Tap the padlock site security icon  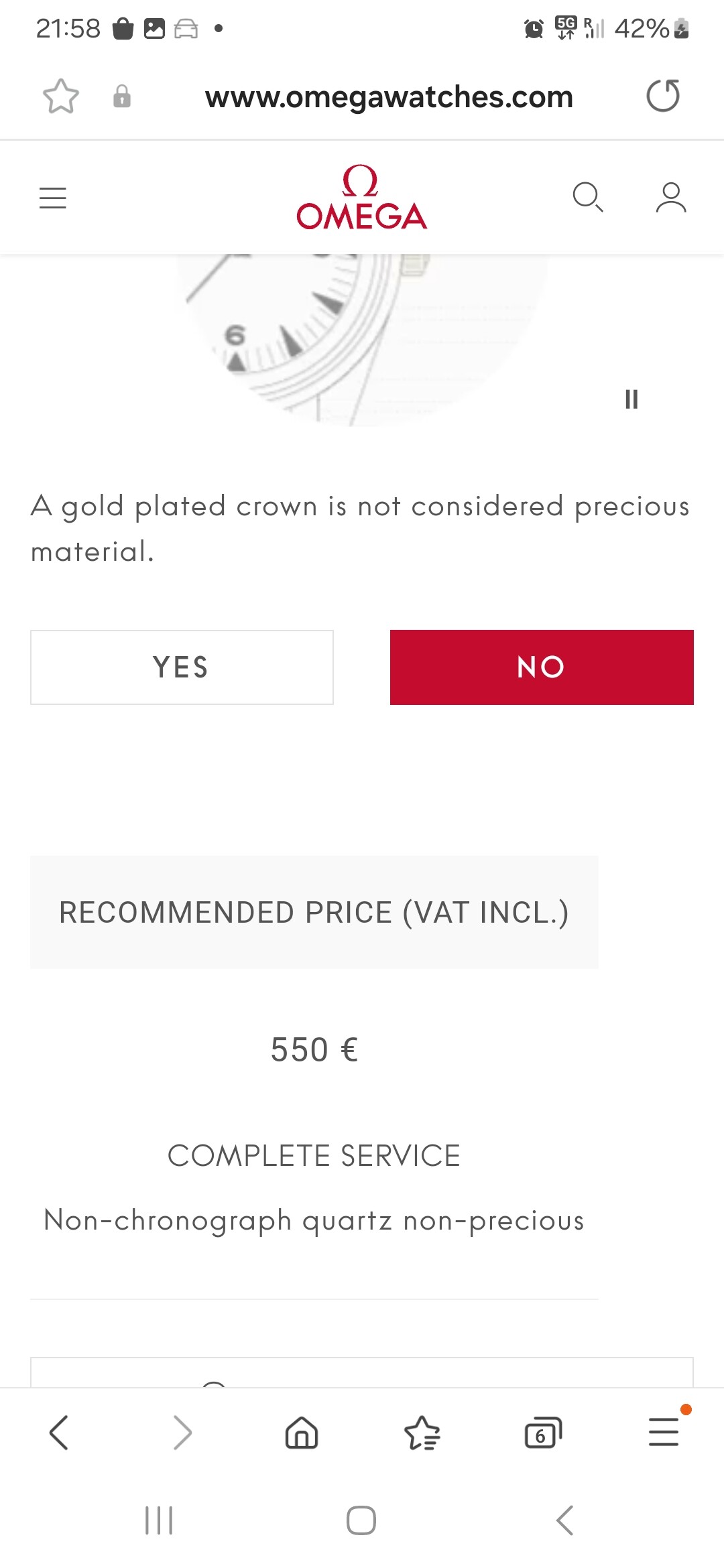pos(121,96)
